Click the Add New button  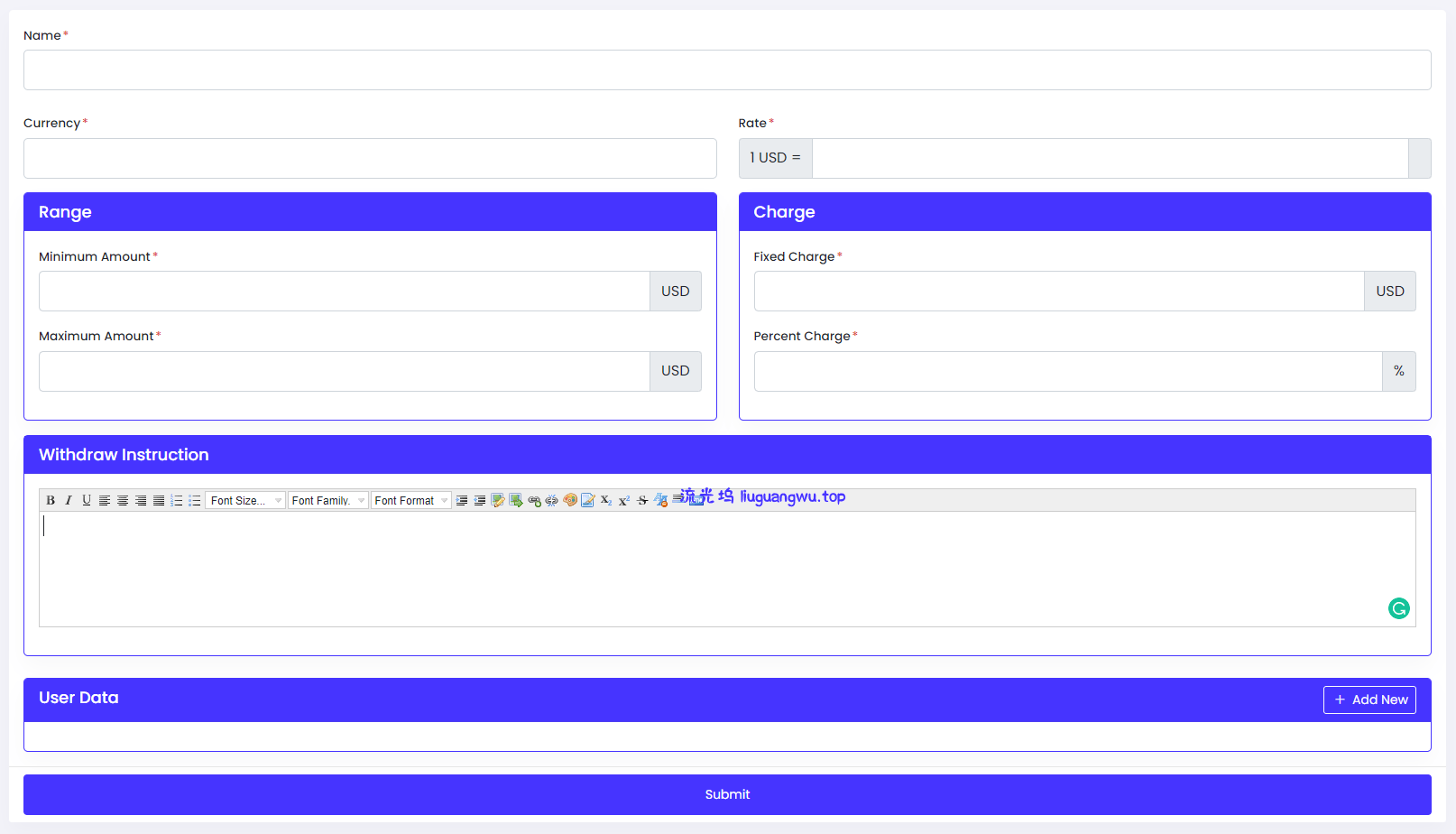coord(1368,700)
